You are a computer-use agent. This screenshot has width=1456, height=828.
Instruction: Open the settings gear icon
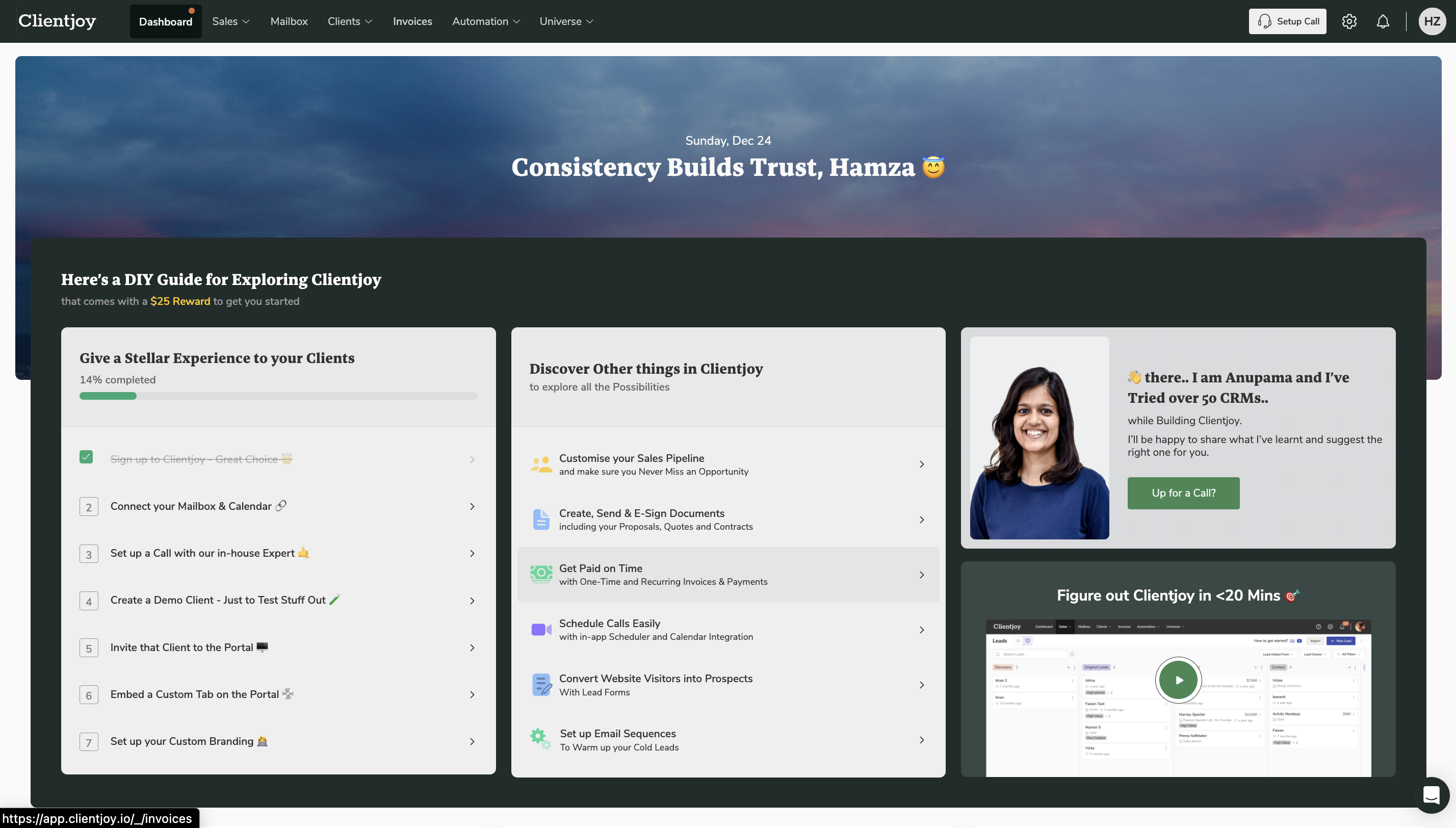click(1349, 21)
